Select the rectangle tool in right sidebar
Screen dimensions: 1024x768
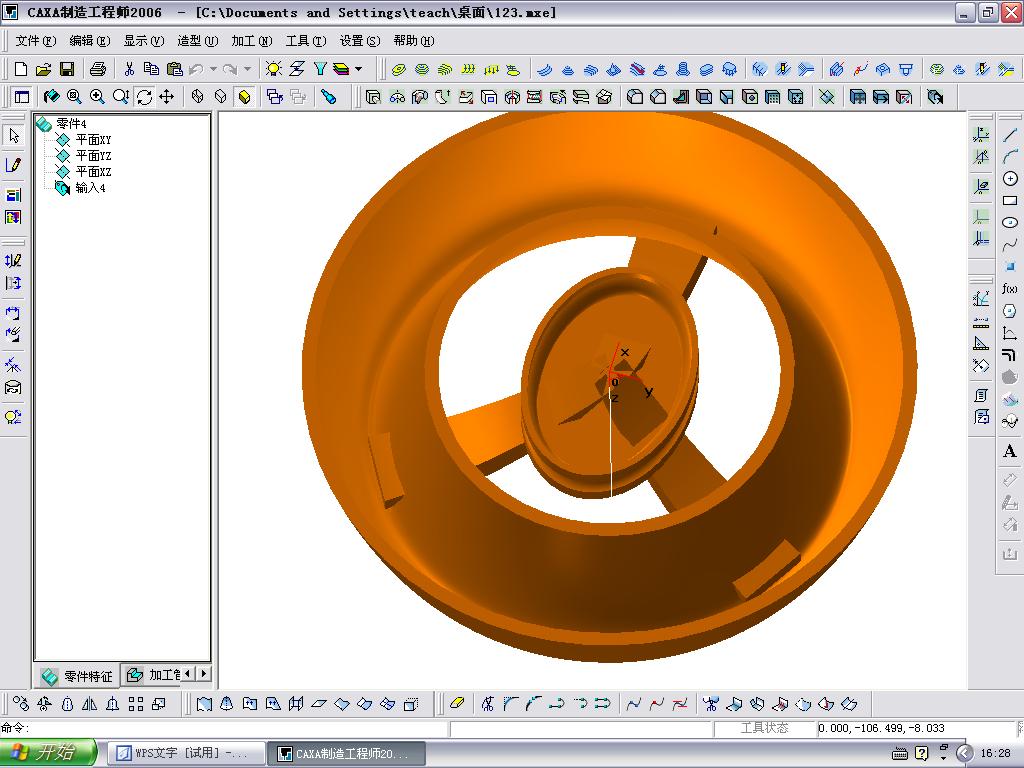1010,200
